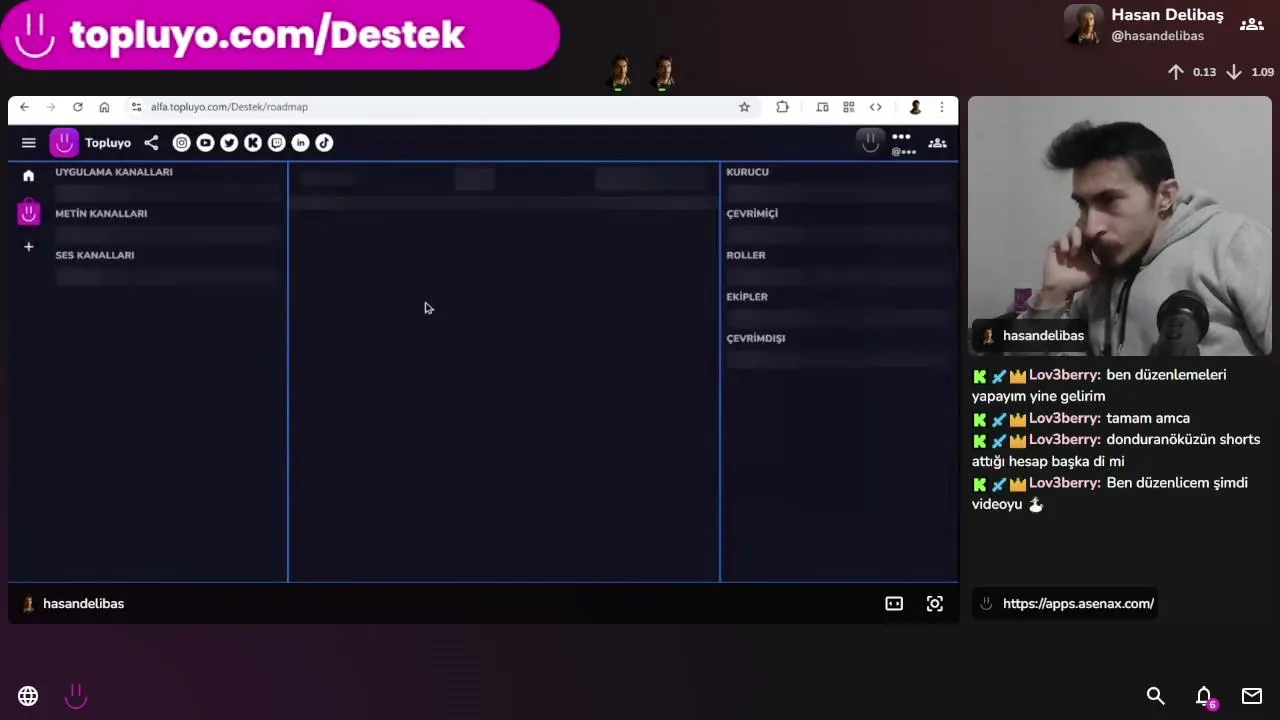The width and height of the screenshot is (1280, 720).
Task: Go back using the browser back arrow
Action: (x=24, y=107)
